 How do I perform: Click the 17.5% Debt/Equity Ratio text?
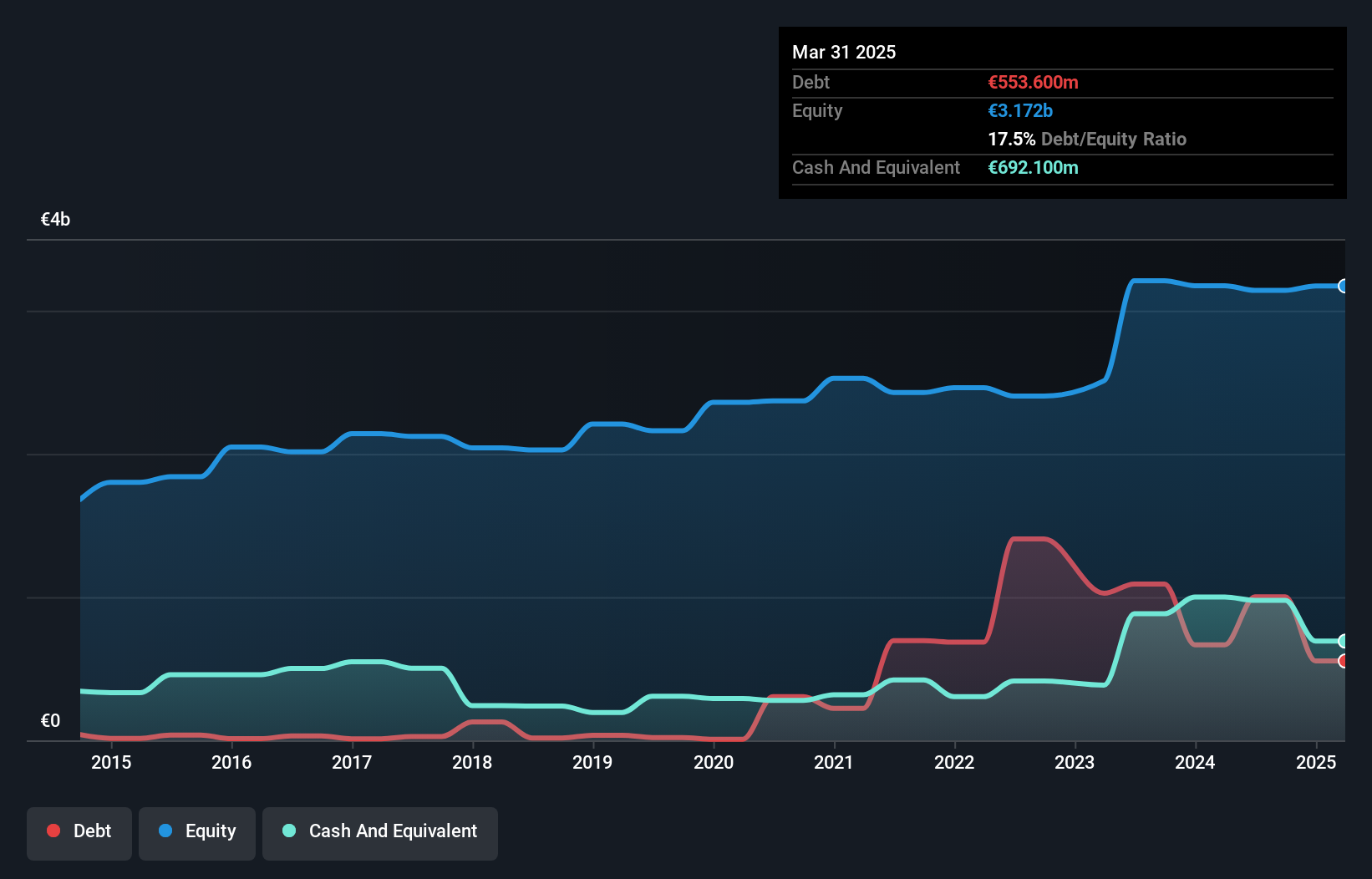[x=1086, y=139]
